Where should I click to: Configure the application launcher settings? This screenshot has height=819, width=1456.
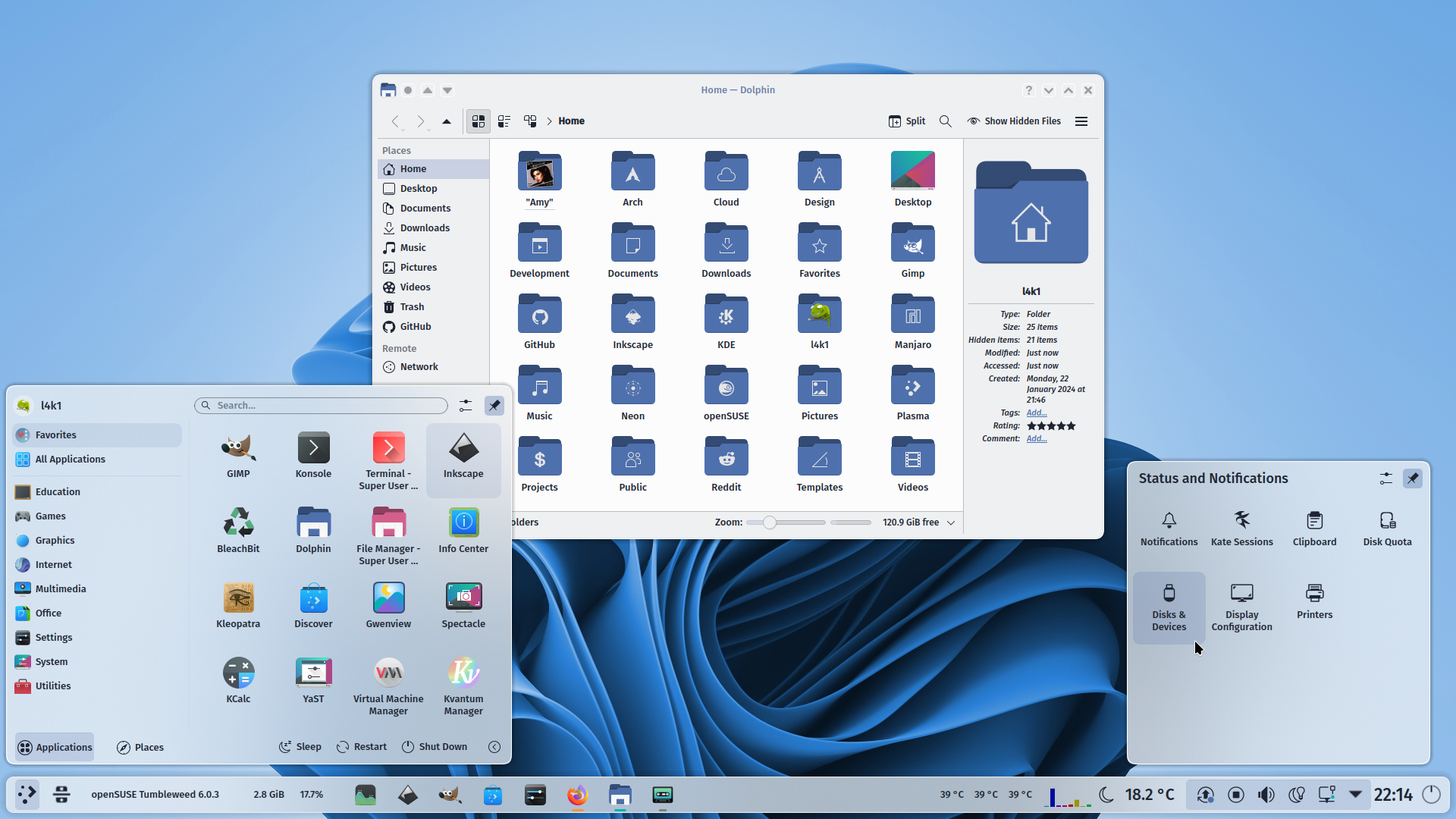(x=465, y=406)
